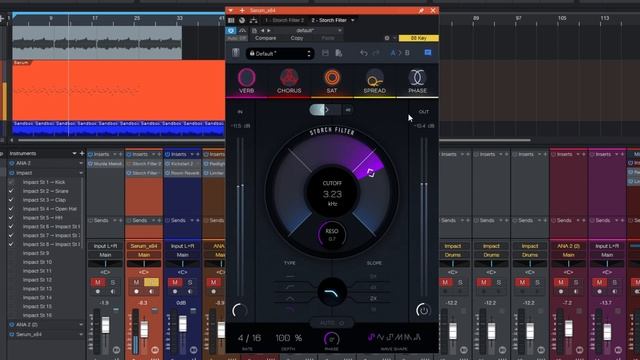Click the CUTOFF 3.23 kHz display
Image resolution: width=640 pixels, height=360 pixels.
coord(332,193)
